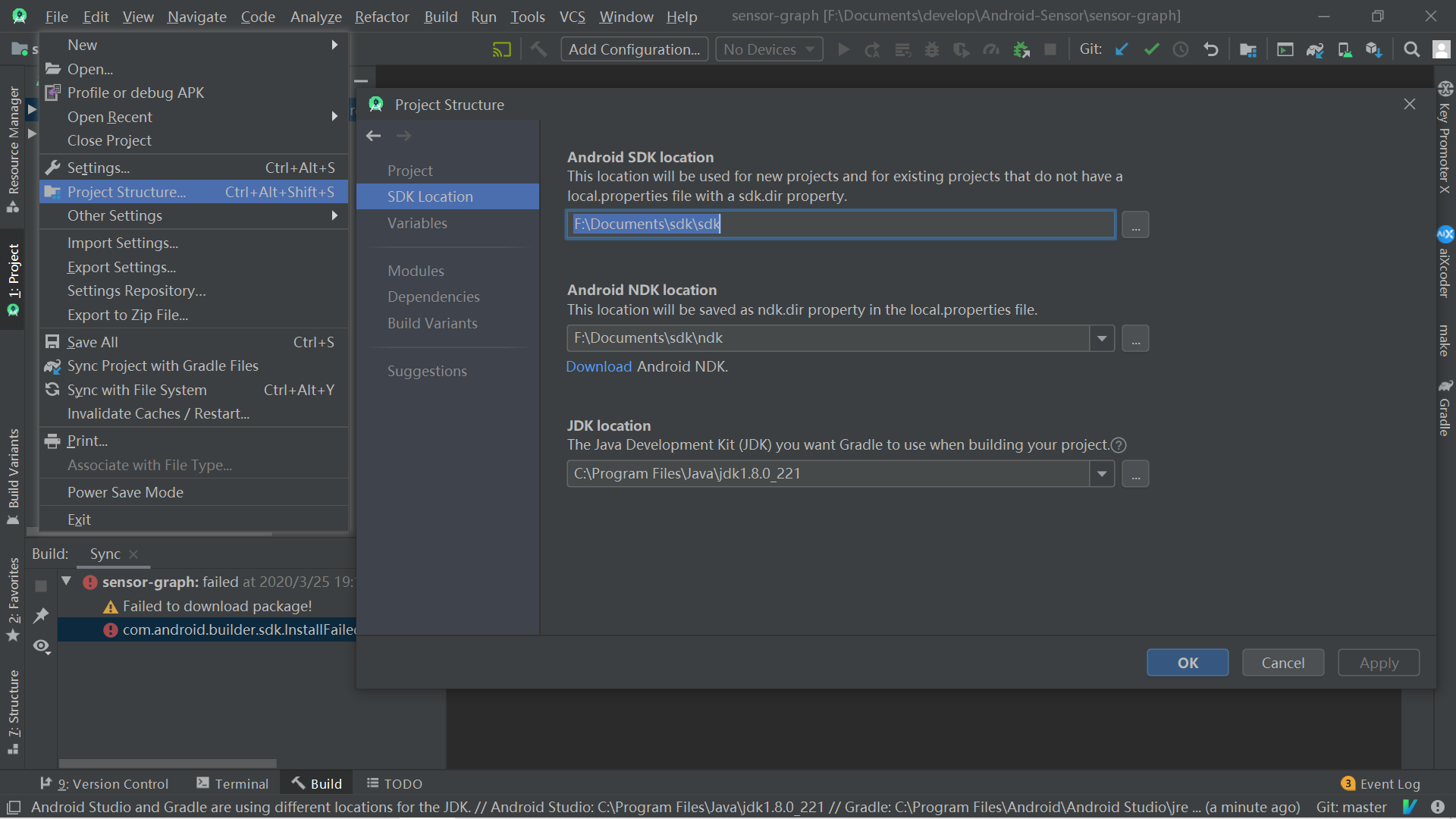The image size is (1456, 819).
Task: Click Add Configuration... button
Action: [635, 49]
